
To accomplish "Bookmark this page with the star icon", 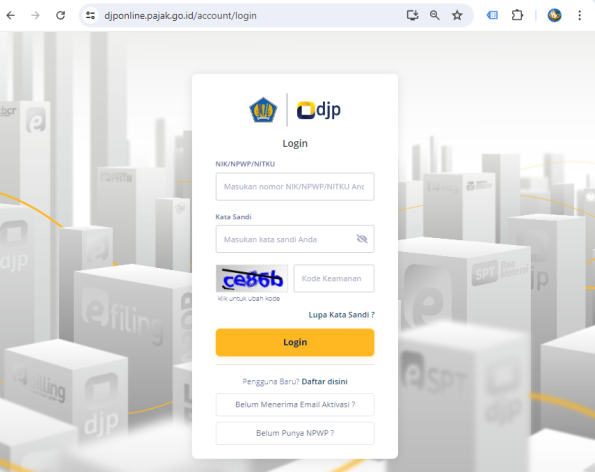I will coord(457,16).
